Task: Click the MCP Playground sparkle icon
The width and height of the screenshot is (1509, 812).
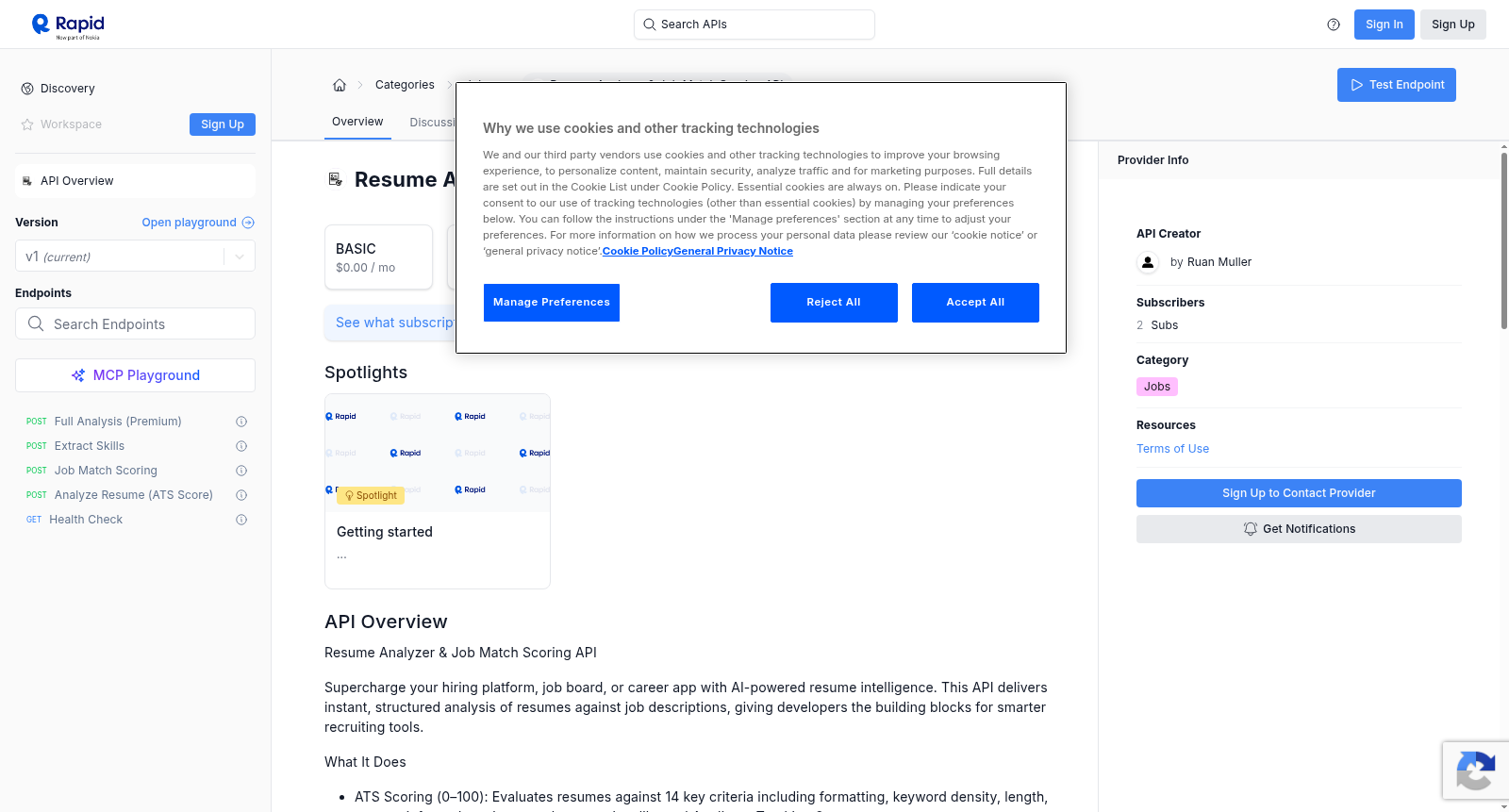Action: (x=78, y=375)
